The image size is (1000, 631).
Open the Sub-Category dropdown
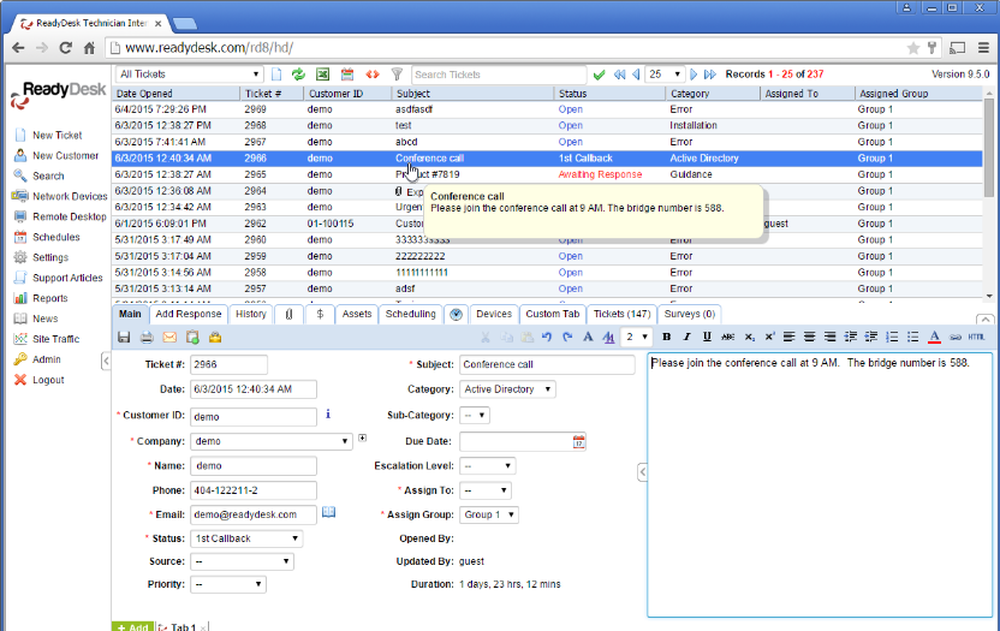(474, 415)
